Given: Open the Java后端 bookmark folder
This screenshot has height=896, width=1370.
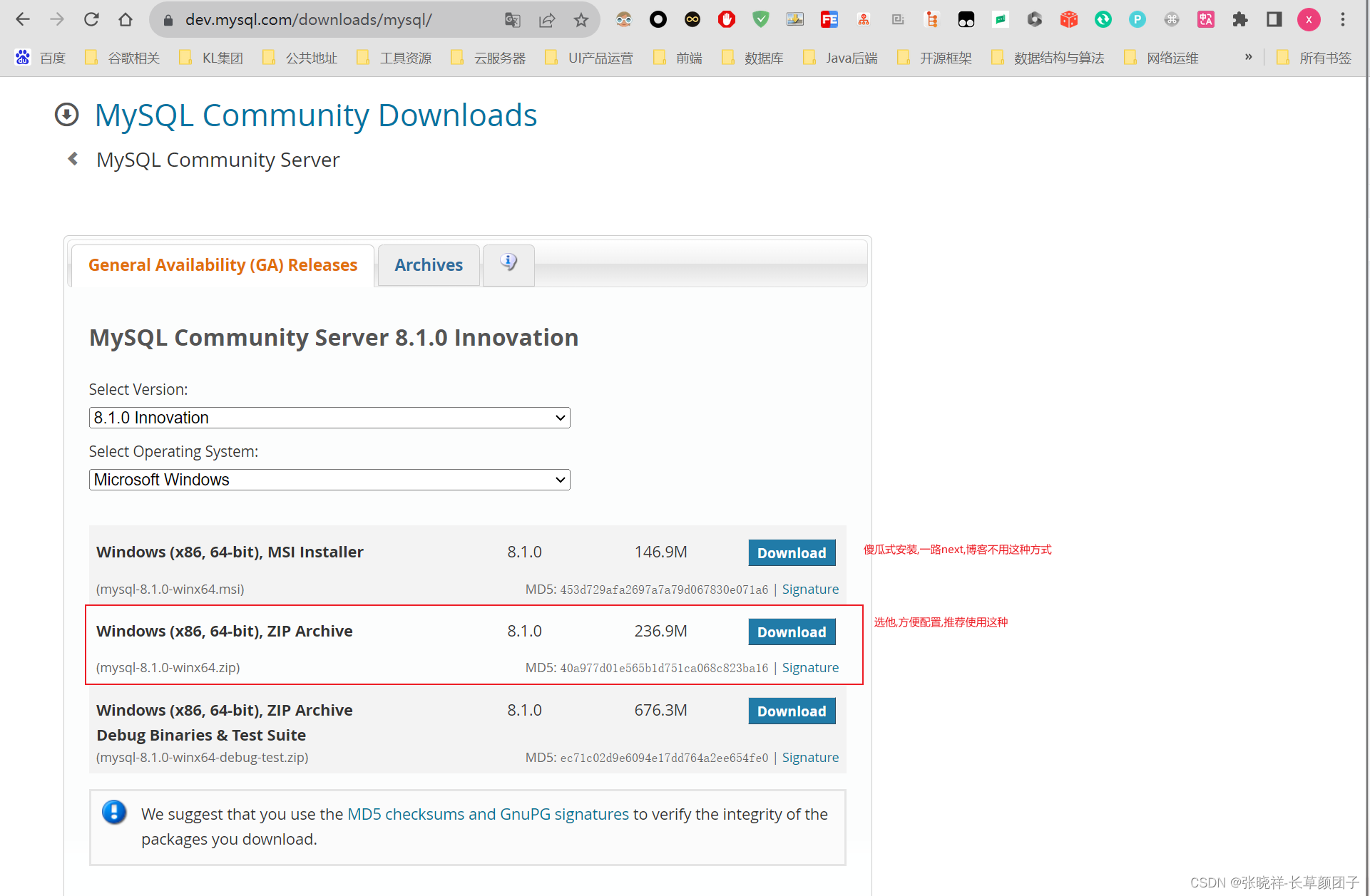Looking at the screenshot, I should 840,58.
